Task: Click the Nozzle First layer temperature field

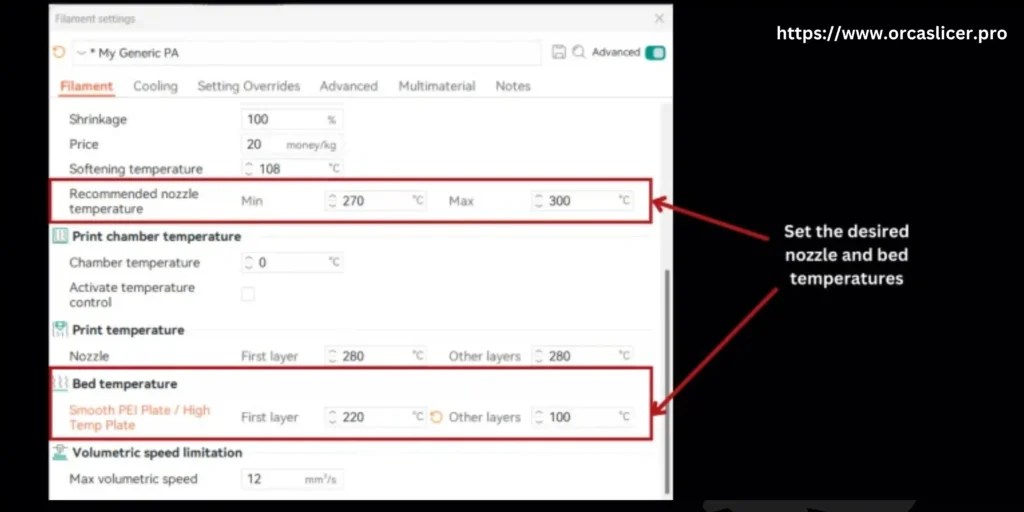Action: pyautogui.click(x=376, y=356)
